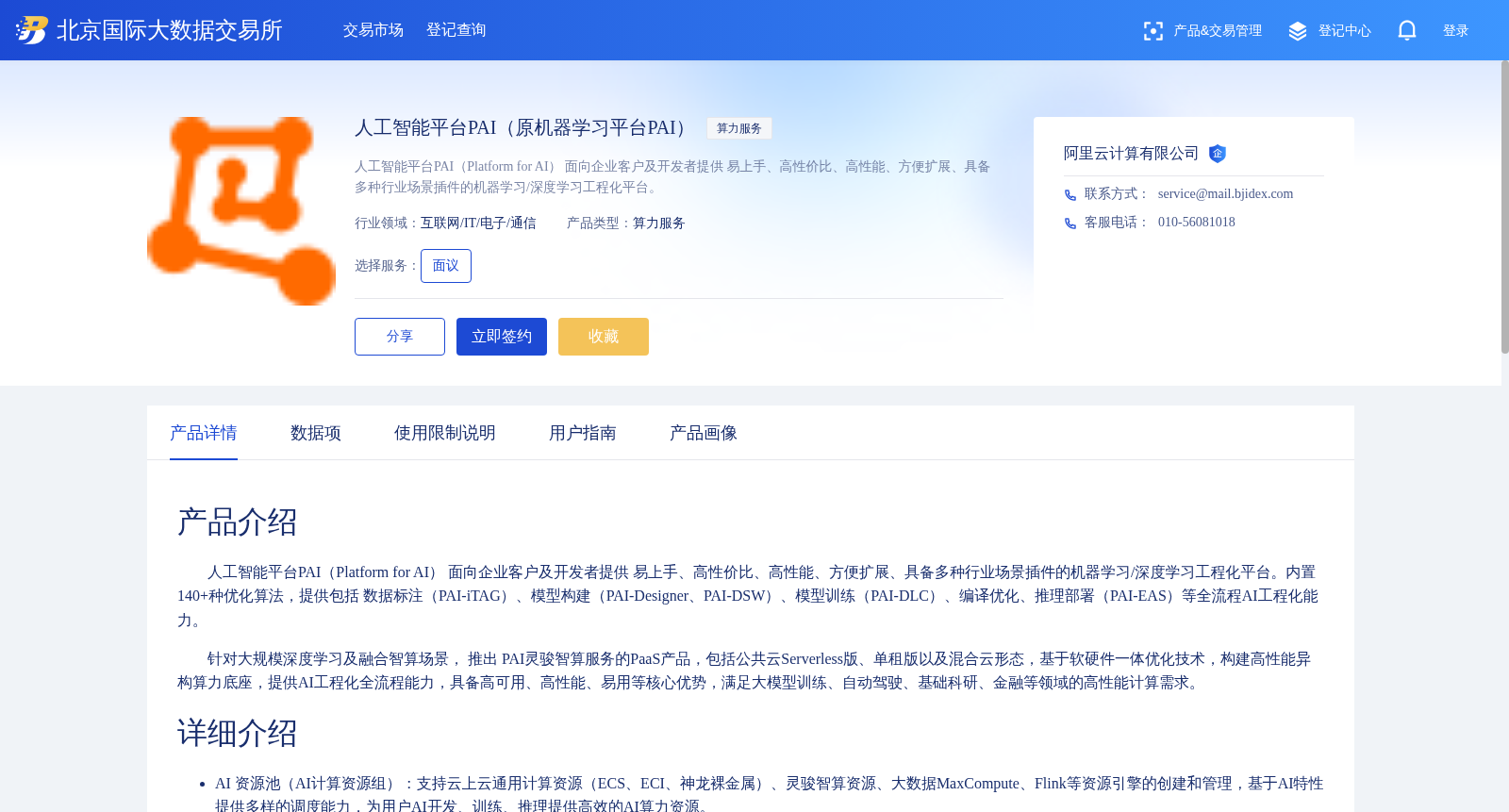Viewport: 1509px width, 812px height.
Task: Click the 登记中心 layers icon
Action: (1298, 31)
